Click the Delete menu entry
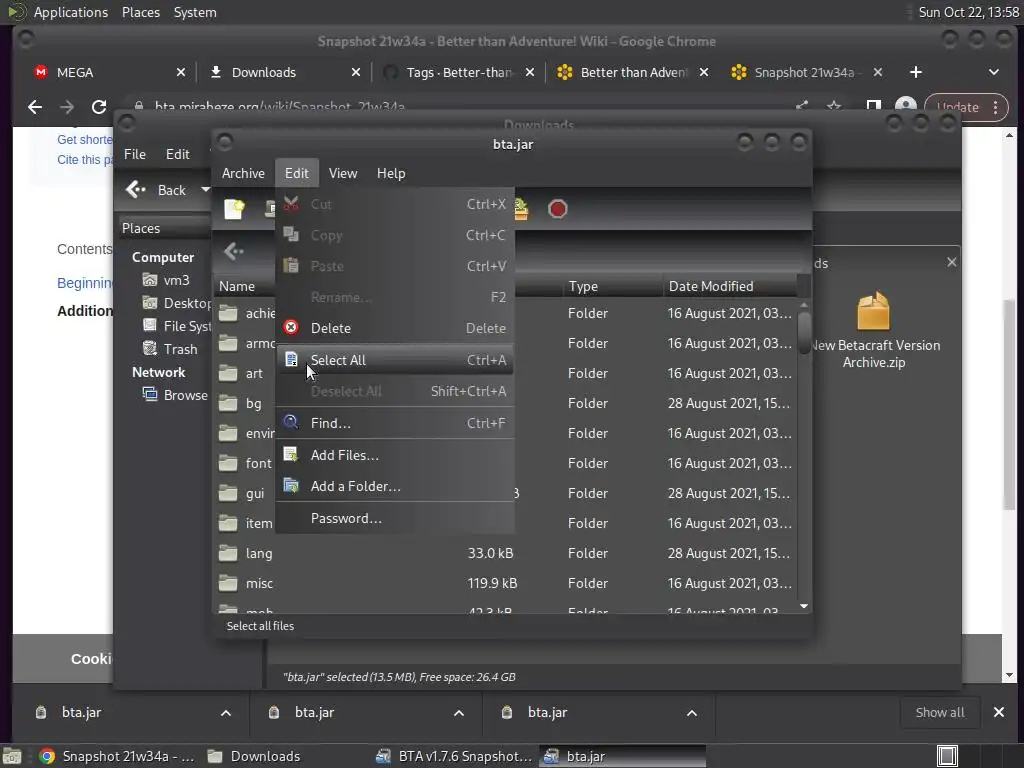Viewport: 1024px width, 768px height. 395,328
